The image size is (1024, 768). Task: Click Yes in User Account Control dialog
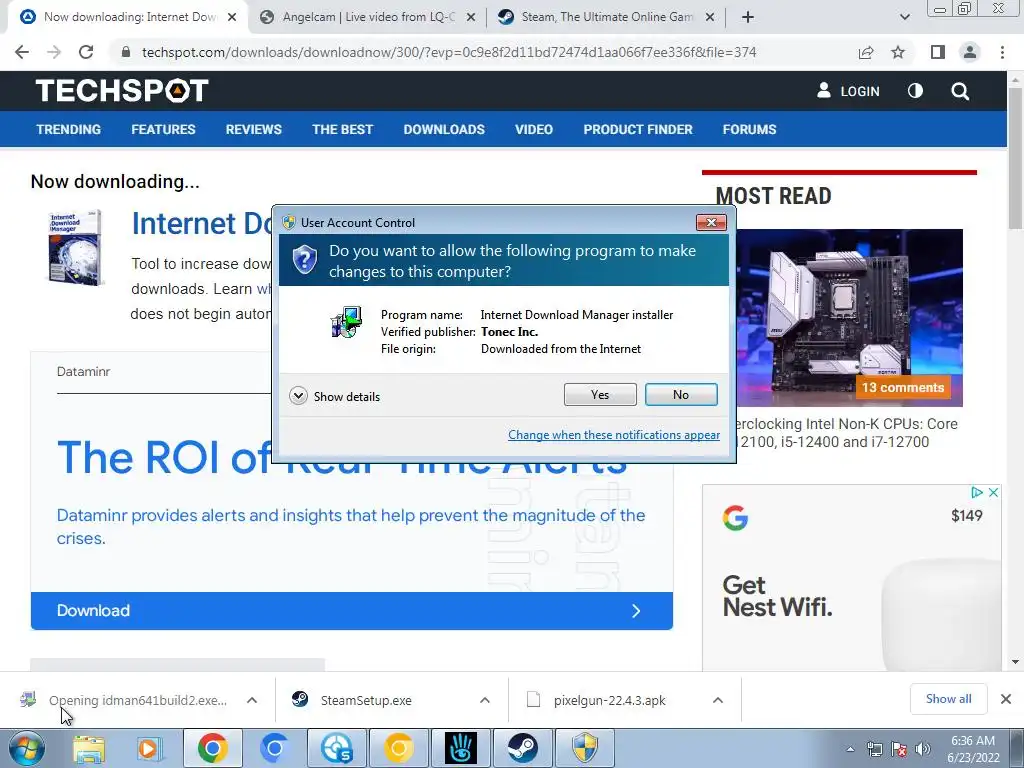pyautogui.click(x=600, y=394)
